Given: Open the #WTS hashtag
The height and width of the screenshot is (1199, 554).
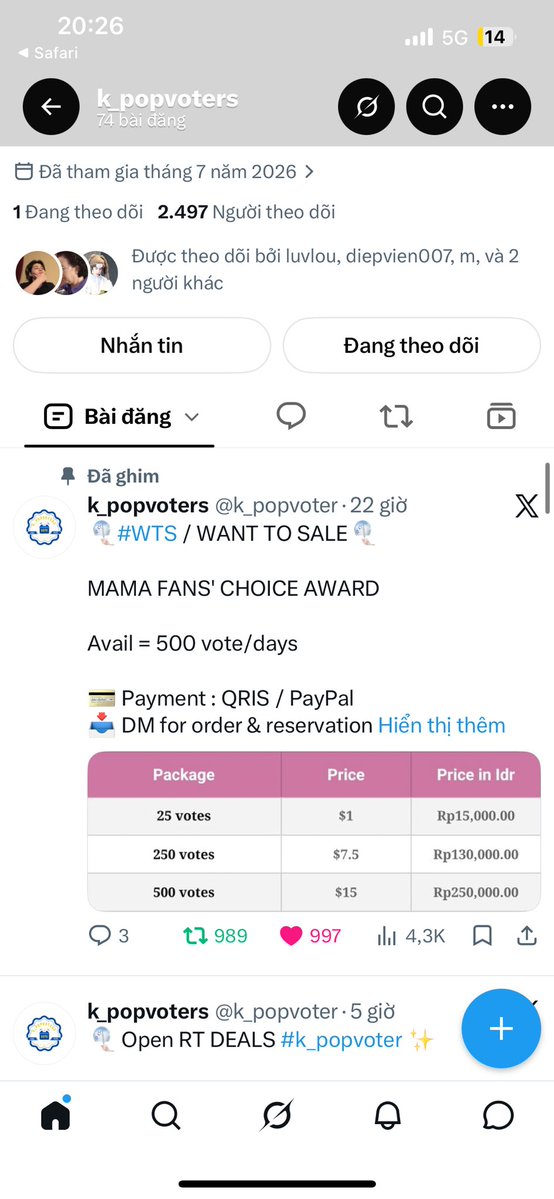Looking at the screenshot, I should tap(147, 533).
